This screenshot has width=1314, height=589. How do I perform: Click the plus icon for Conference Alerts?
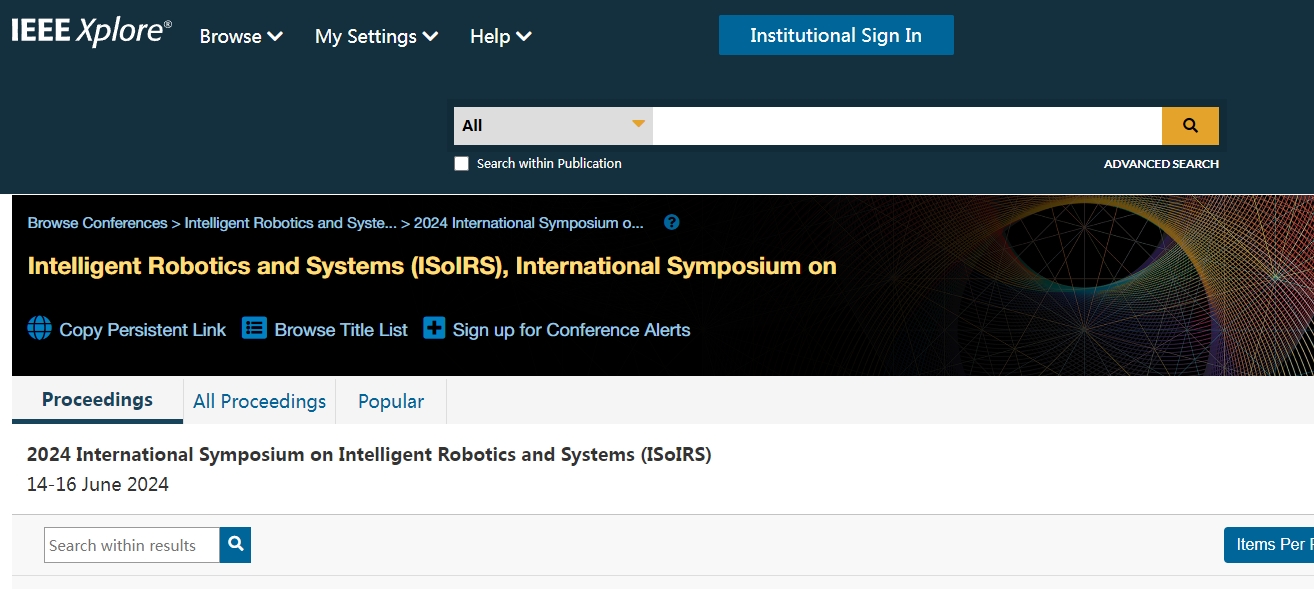point(434,329)
